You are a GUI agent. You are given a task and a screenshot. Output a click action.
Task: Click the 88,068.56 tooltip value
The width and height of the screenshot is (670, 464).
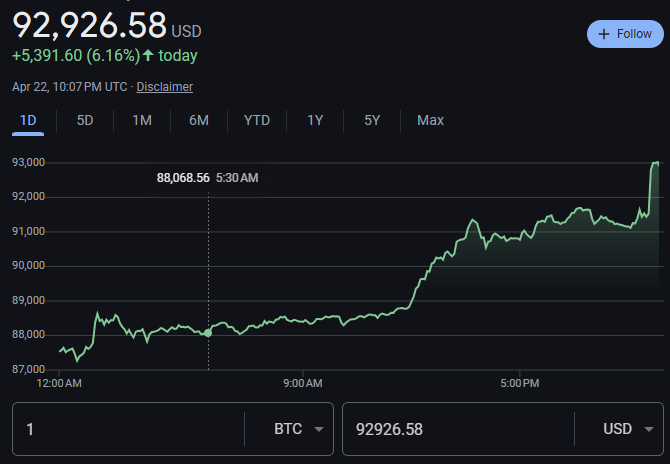click(x=183, y=178)
